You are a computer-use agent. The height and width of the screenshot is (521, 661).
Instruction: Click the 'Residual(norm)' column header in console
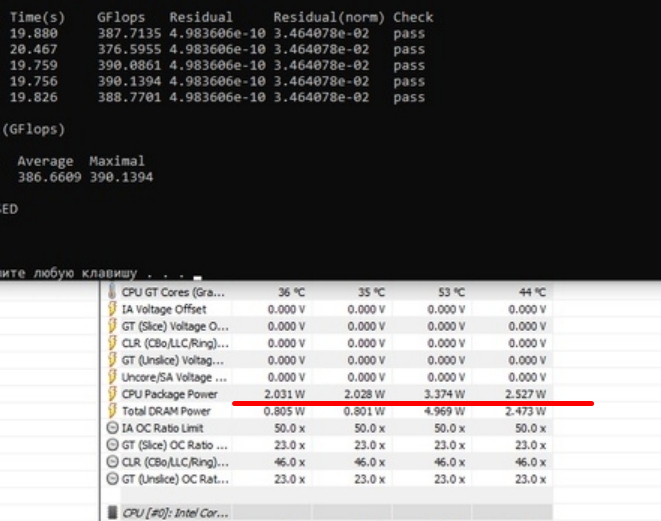[329, 18]
